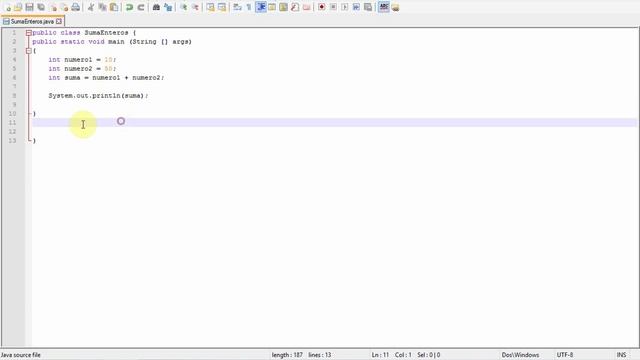640x360 pixels.
Task: Click the System.out.println(suma) line
Action: (98, 96)
